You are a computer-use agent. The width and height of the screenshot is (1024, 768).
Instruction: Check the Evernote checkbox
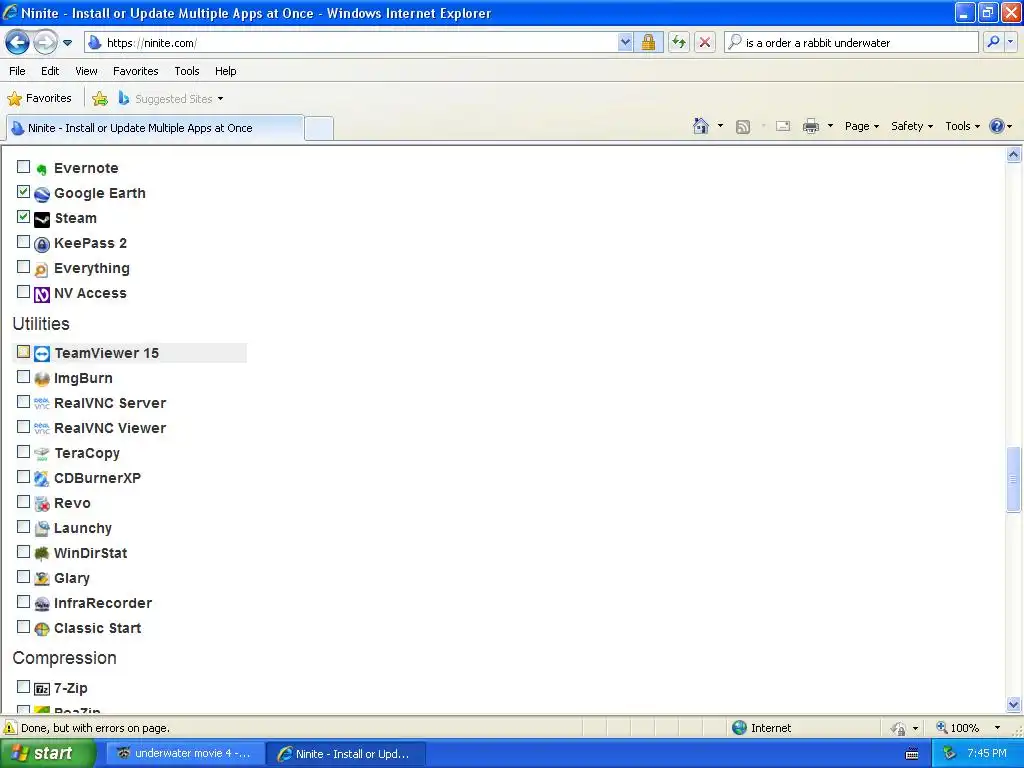point(24,167)
